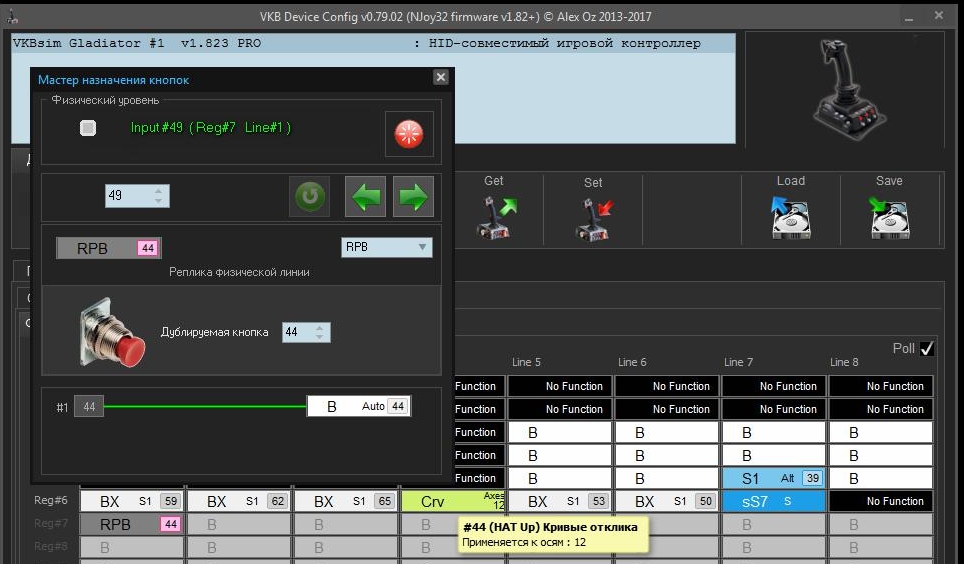Viewport: 964px width, 564px height.
Task: Click Line 7 column header
Action: click(x=738, y=362)
